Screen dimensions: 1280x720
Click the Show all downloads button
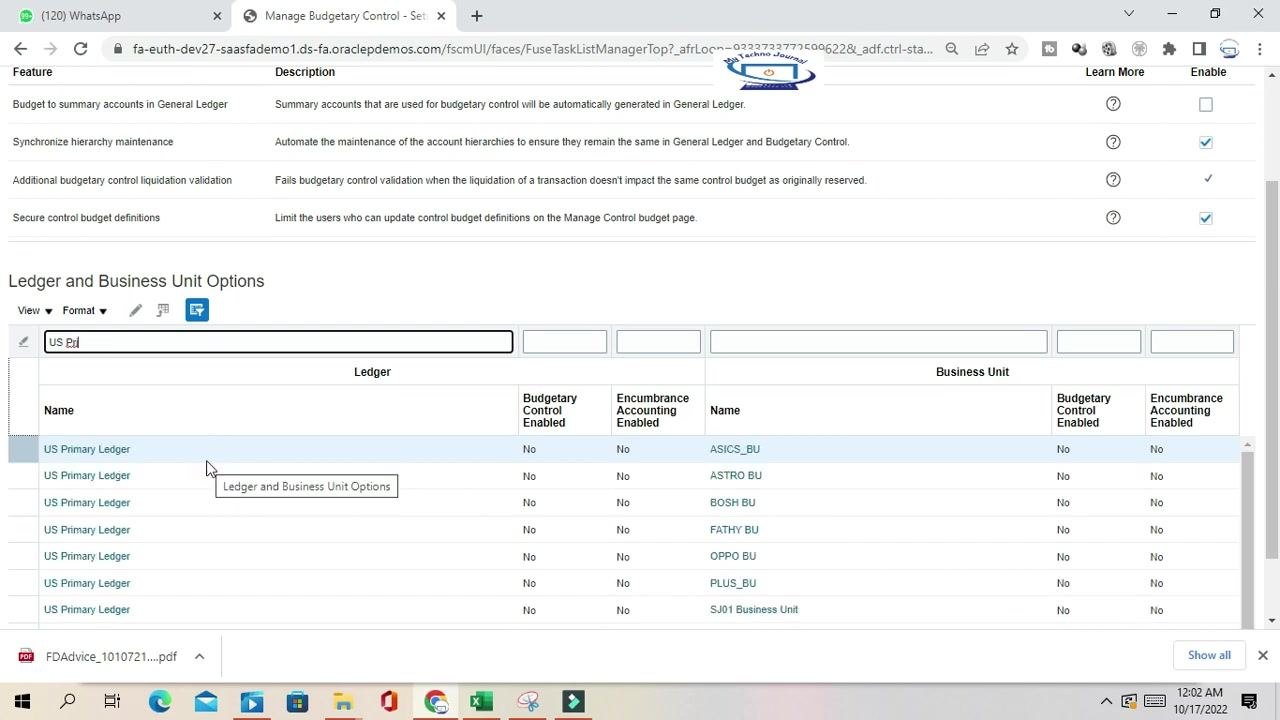[1209, 655]
